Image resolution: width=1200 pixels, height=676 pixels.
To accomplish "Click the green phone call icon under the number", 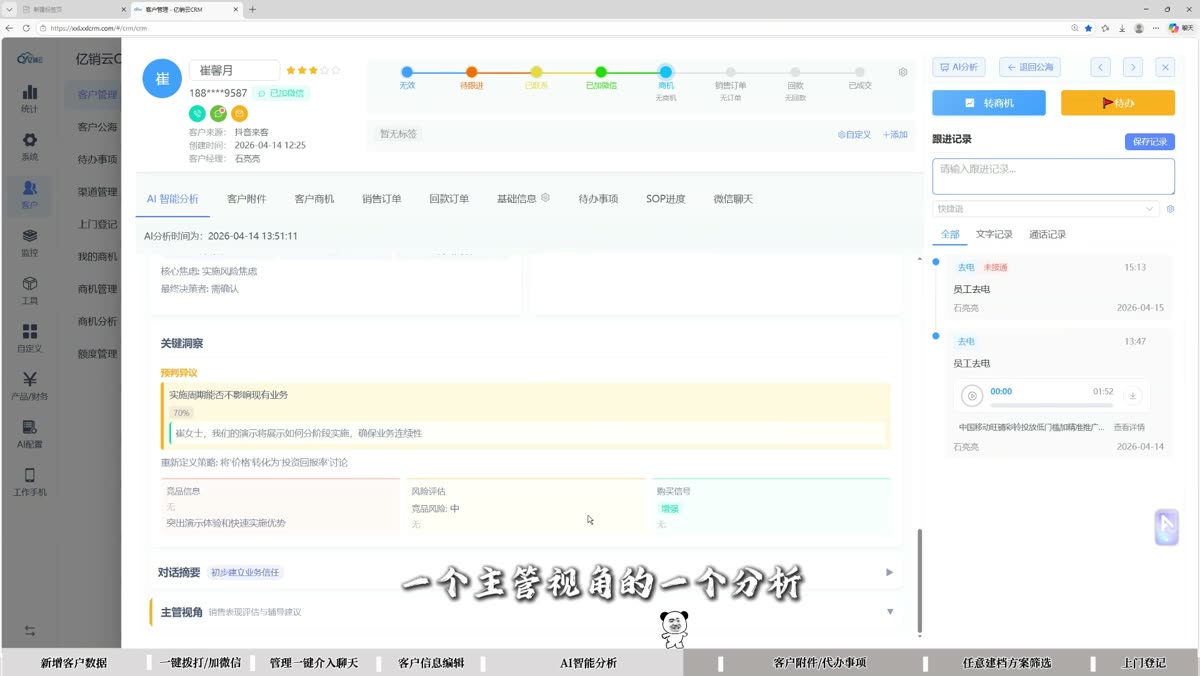I will click(x=197, y=114).
